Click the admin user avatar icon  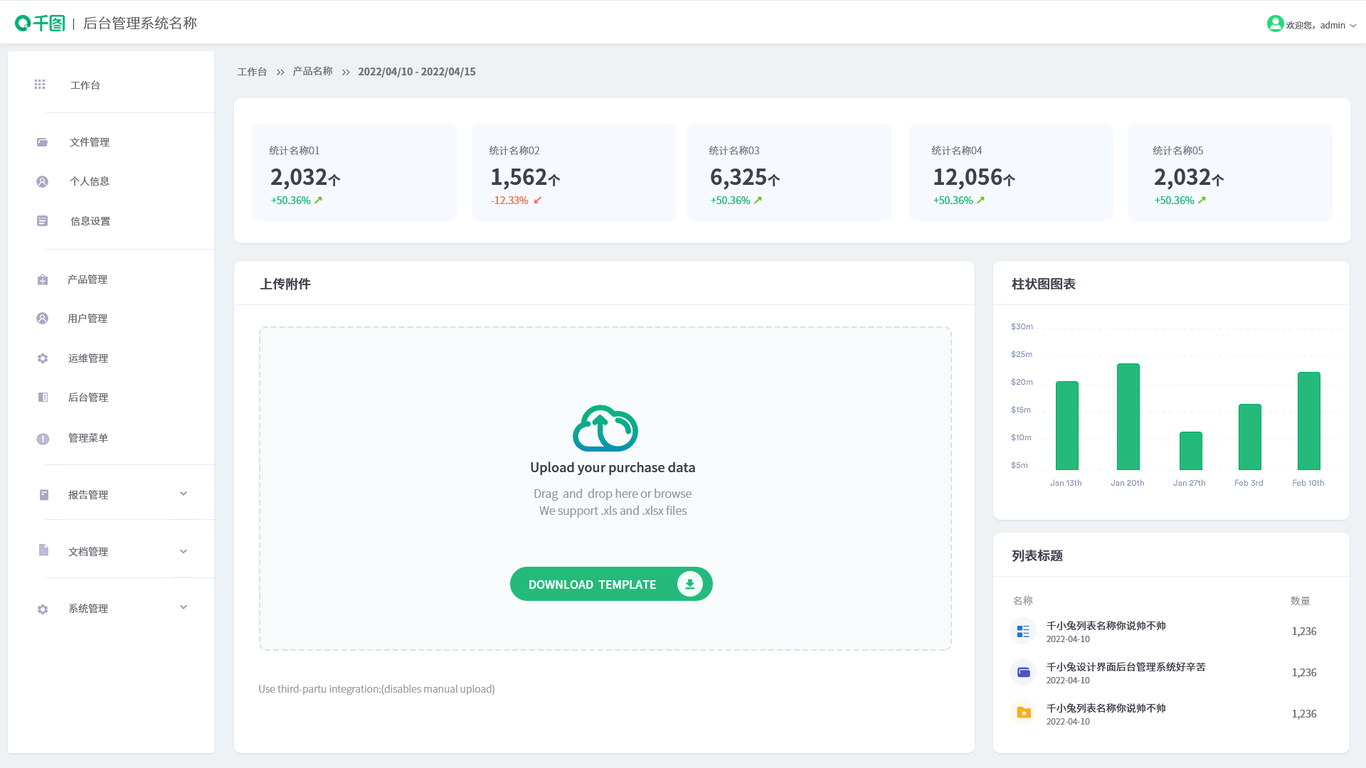click(1275, 24)
